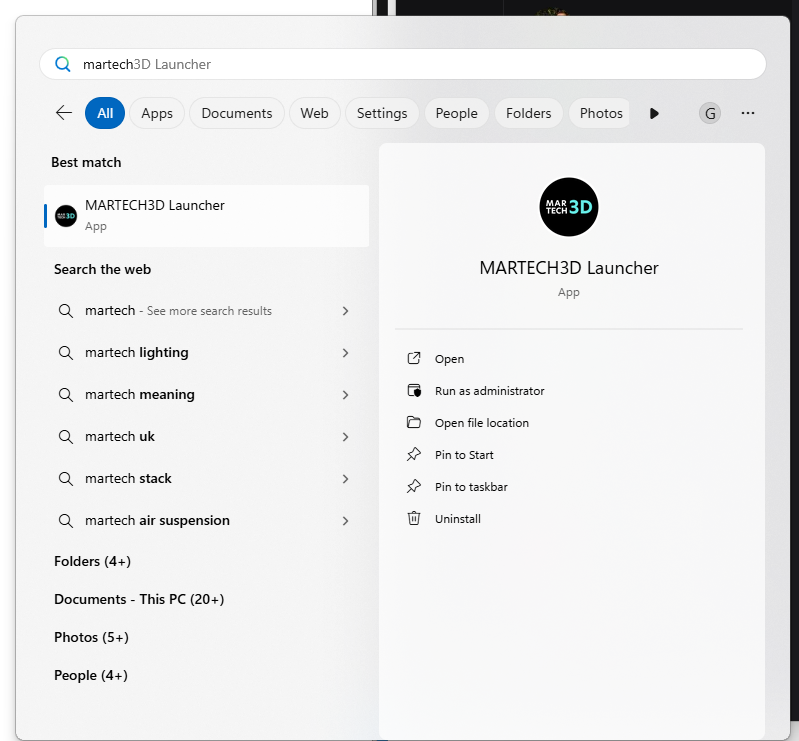Switch to the People filter tab
Screen dimensions: 799x741
tap(457, 113)
